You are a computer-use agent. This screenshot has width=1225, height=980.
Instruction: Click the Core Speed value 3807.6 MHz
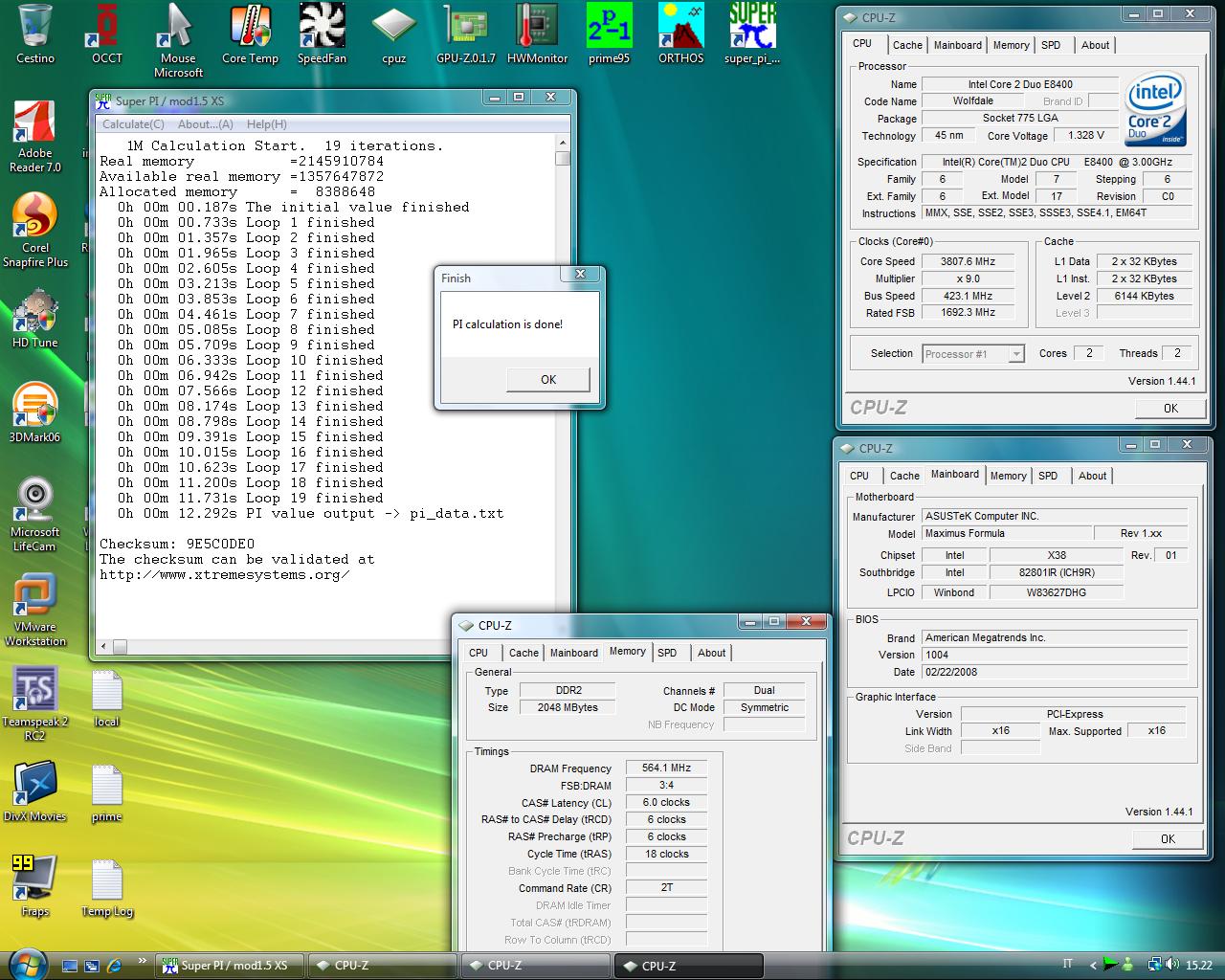click(x=968, y=261)
